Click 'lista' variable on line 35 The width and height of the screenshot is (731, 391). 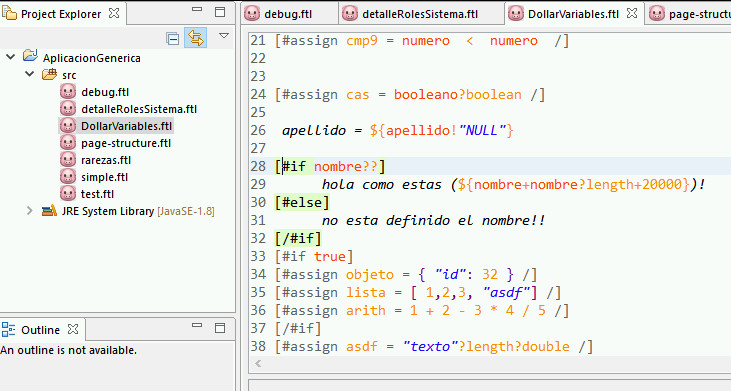click(366, 293)
